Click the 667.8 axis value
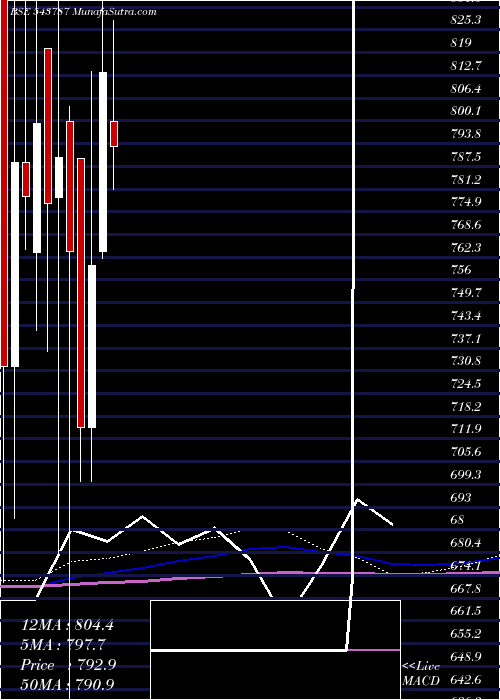 (x=466, y=588)
